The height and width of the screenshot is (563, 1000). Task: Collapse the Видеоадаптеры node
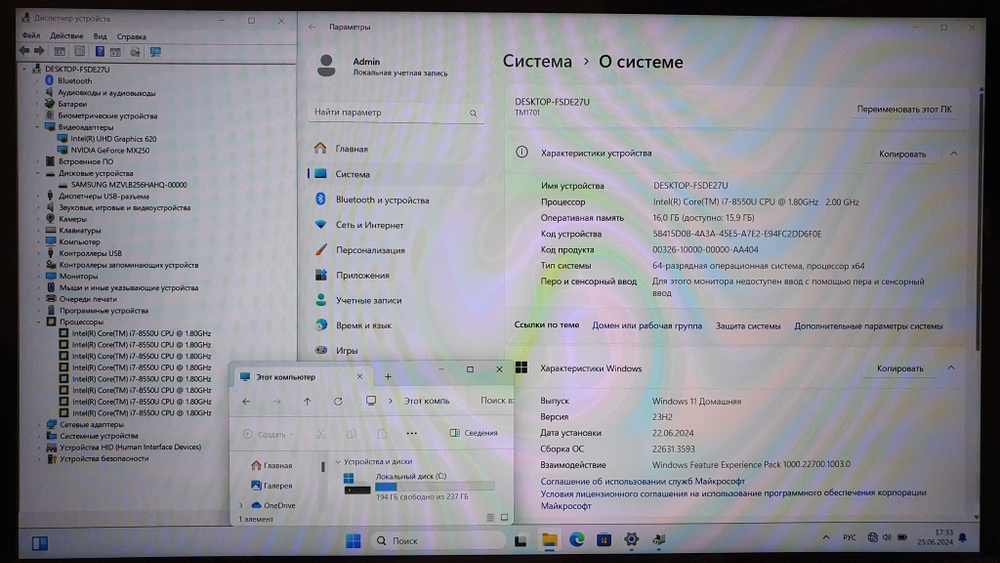38,127
